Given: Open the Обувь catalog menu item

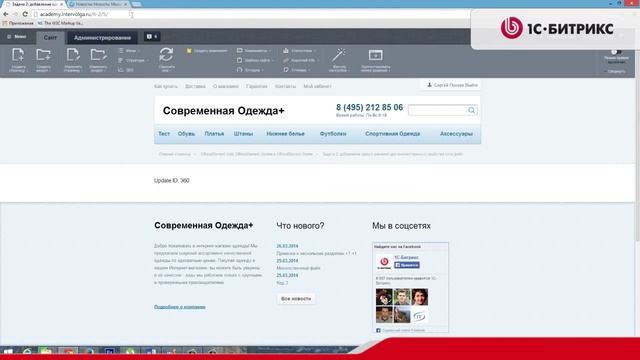Looking at the screenshot, I should tap(186, 134).
